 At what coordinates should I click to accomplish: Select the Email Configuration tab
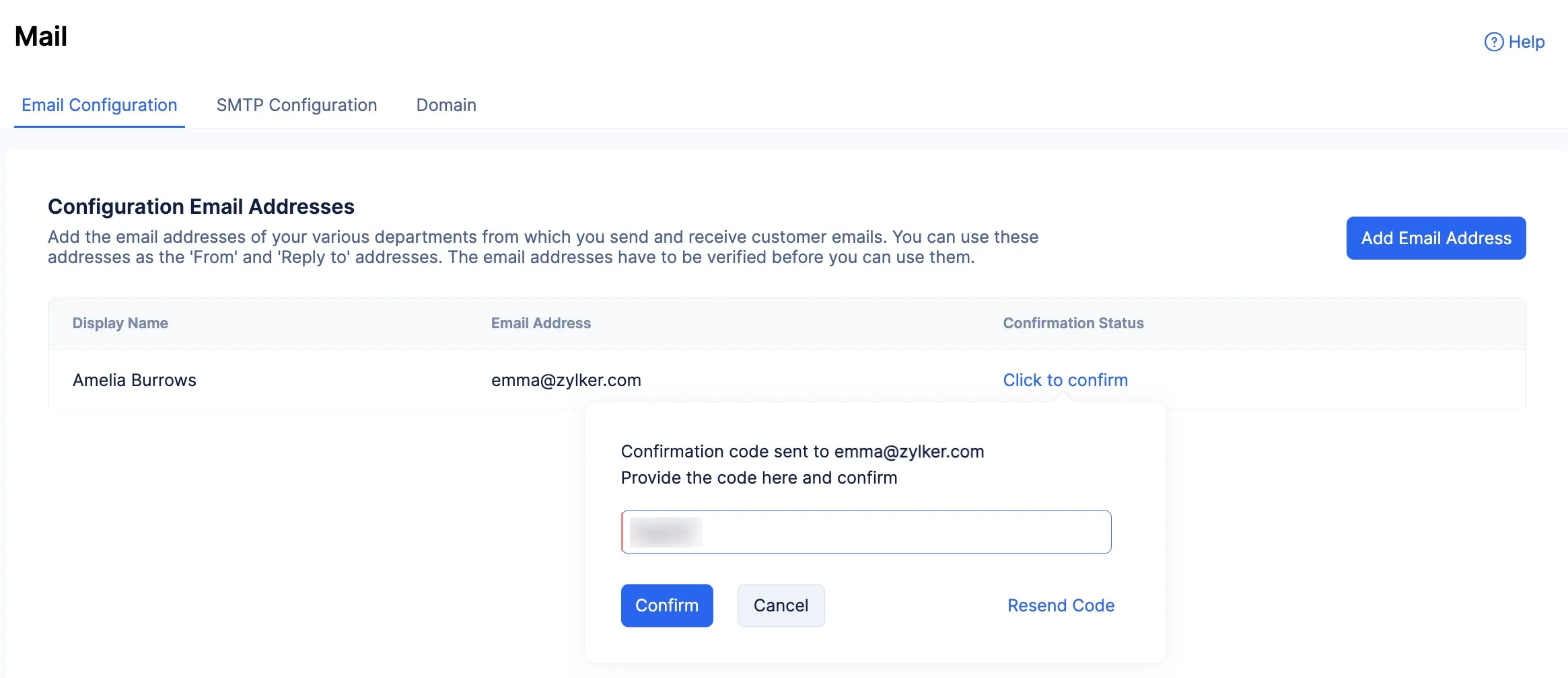(100, 105)
